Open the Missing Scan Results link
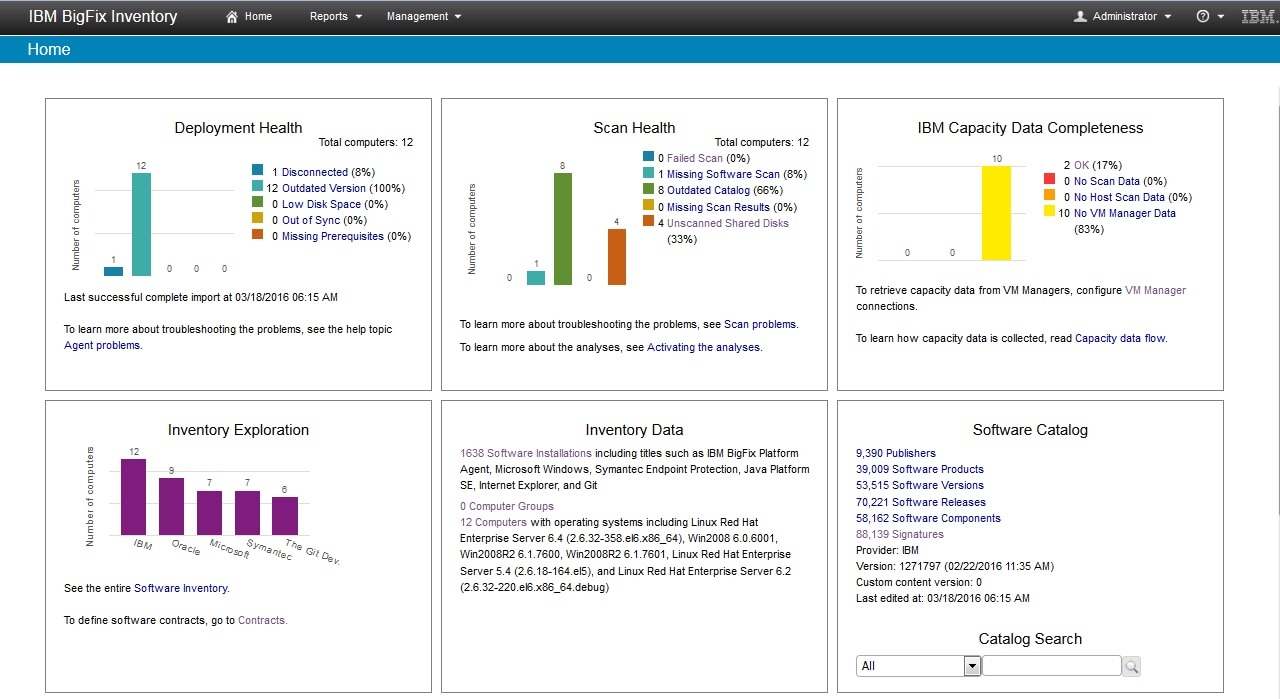1280x699 pixels. 719,207
